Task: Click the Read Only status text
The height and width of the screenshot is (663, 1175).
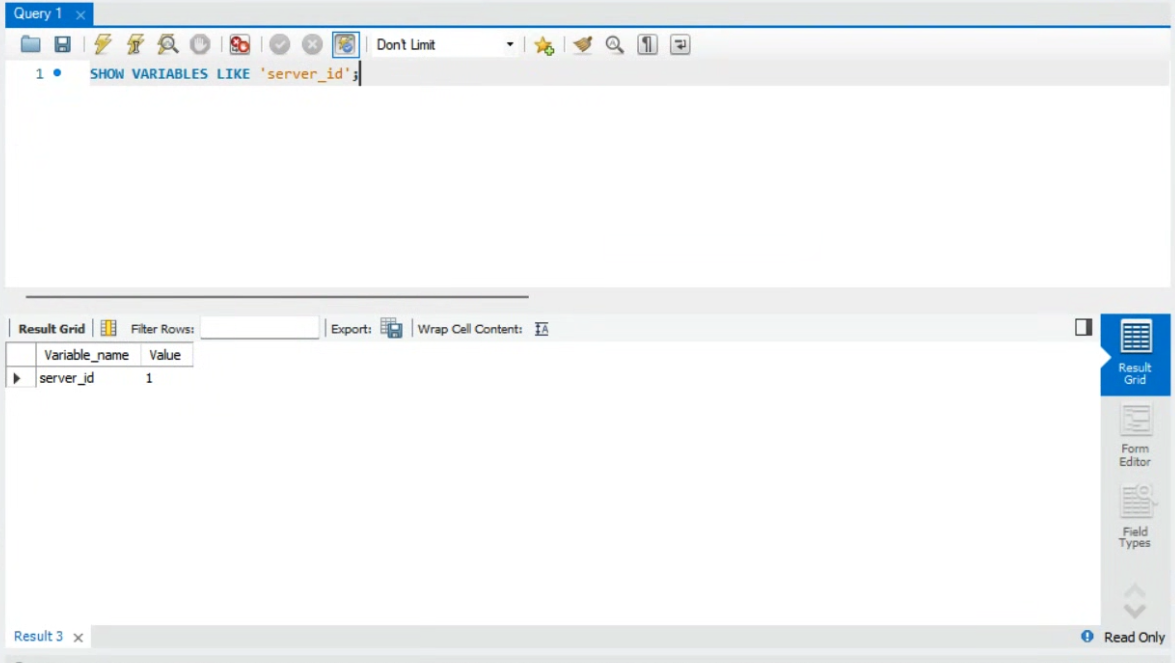Action: click(x=1134, y=637)
